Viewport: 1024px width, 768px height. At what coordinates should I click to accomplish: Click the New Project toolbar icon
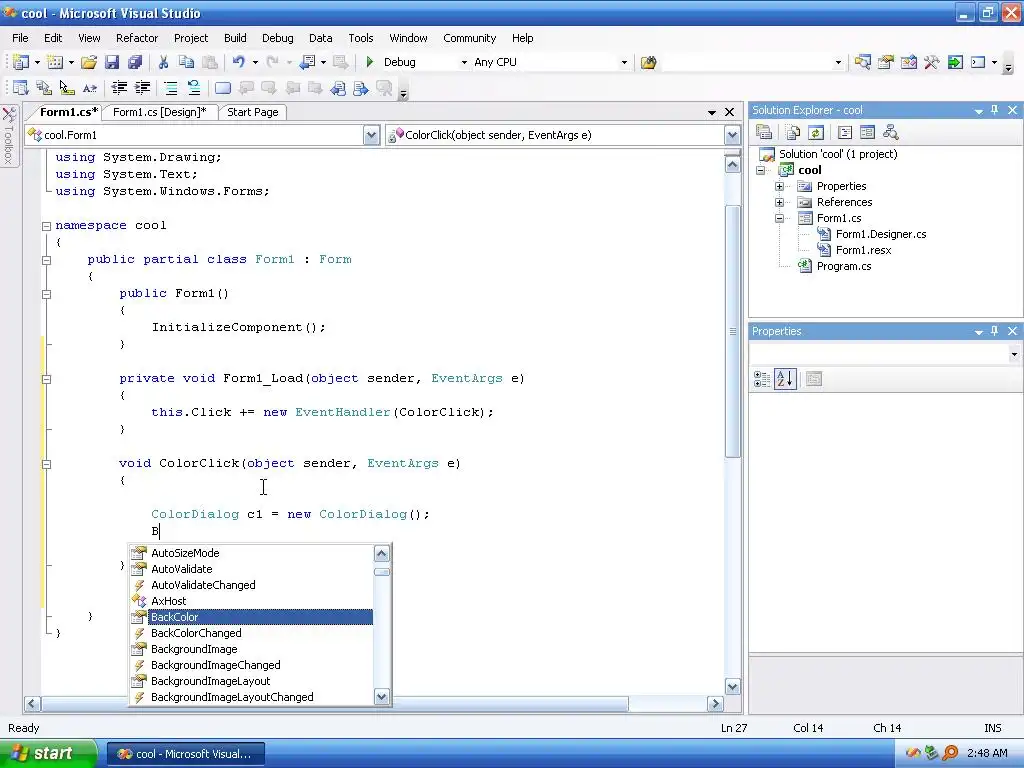click(20, 62)
